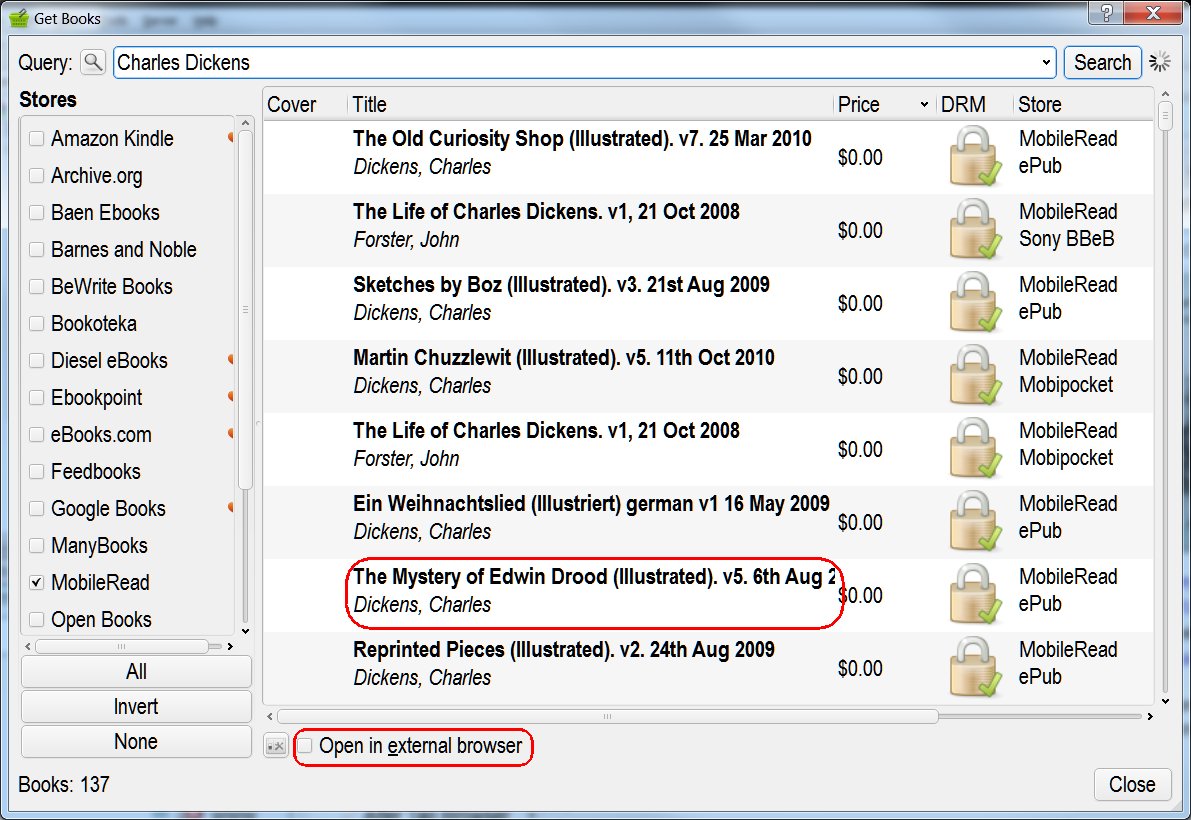Click the DRM lock icon for Edwin Drood

coord(975,593)
